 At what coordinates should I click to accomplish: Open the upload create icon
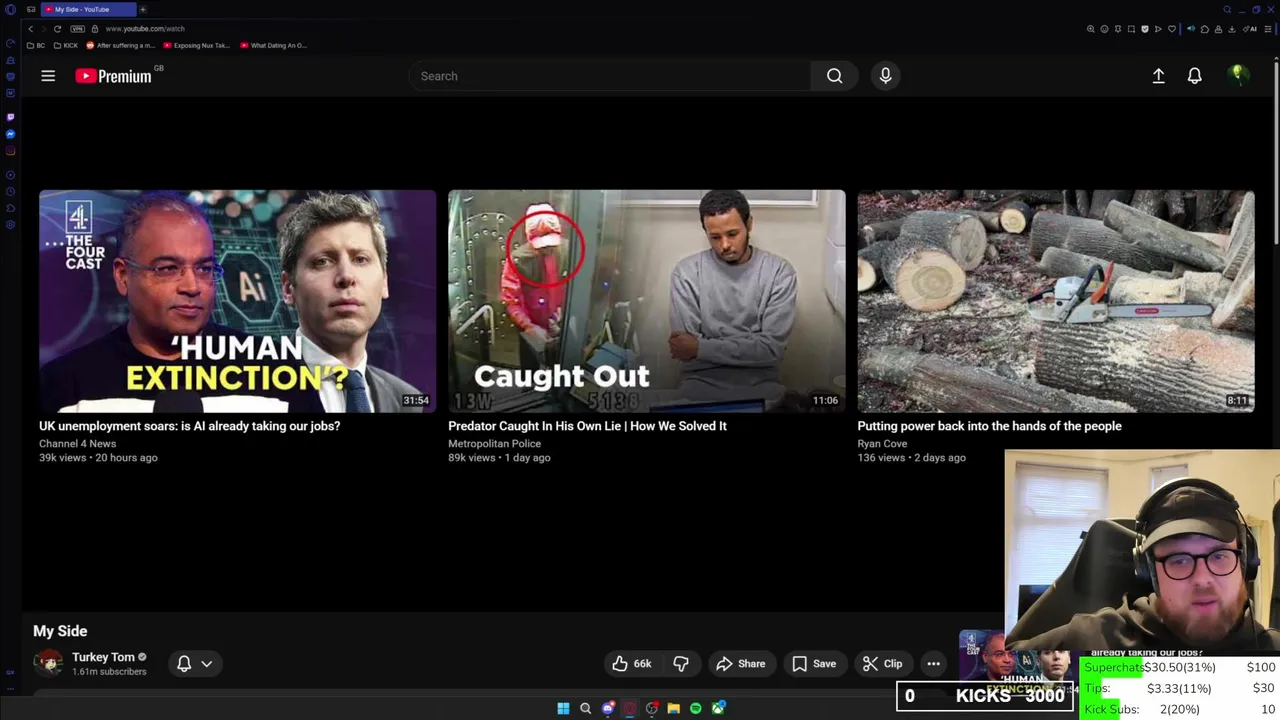[1158, 76]
